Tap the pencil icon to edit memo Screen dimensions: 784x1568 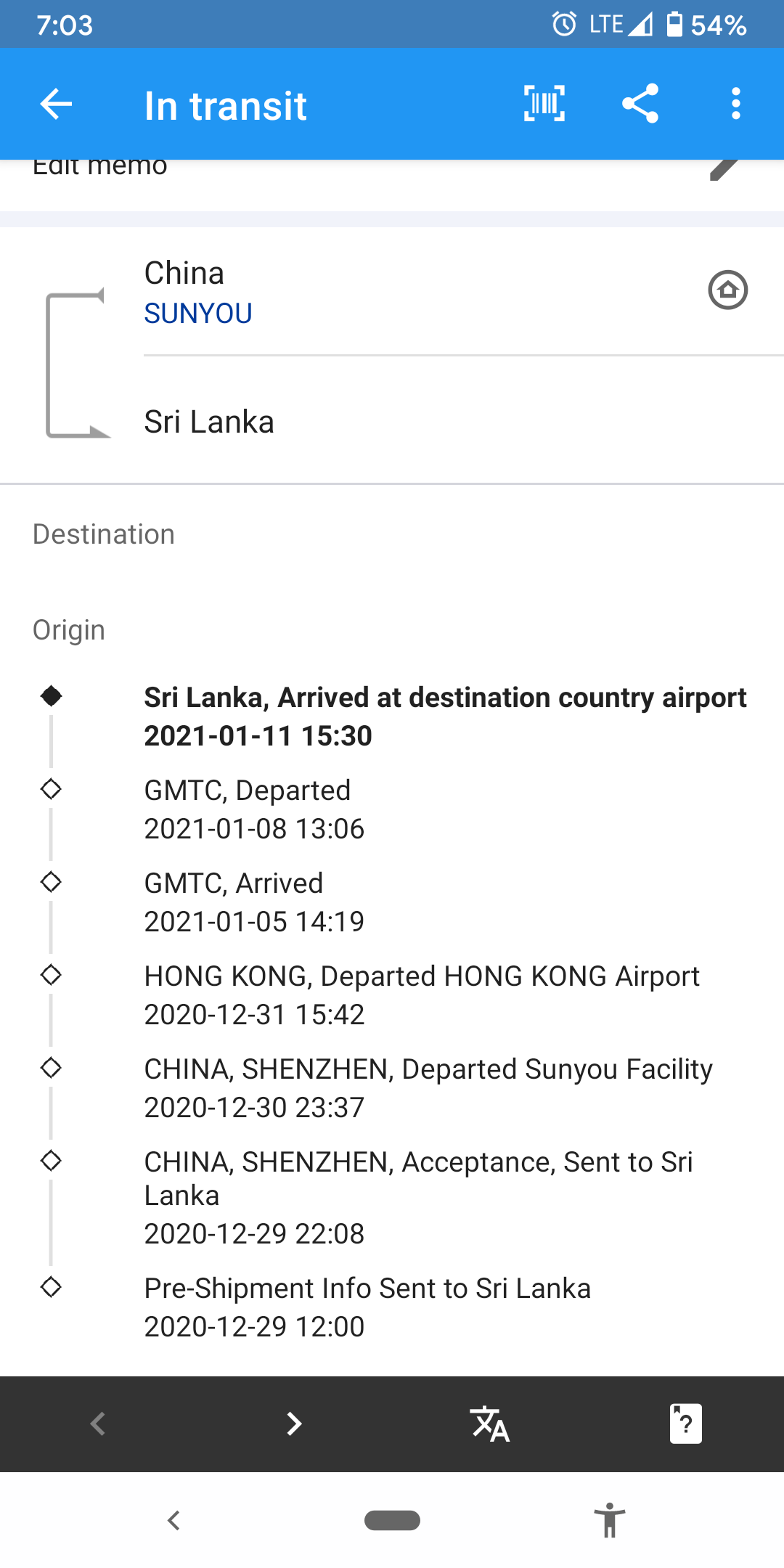[x=725, y=168]
